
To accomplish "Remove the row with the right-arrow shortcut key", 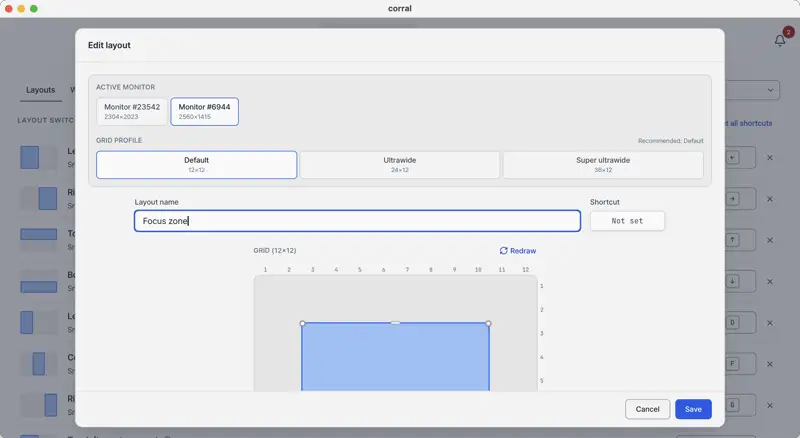I will [770, 199].
